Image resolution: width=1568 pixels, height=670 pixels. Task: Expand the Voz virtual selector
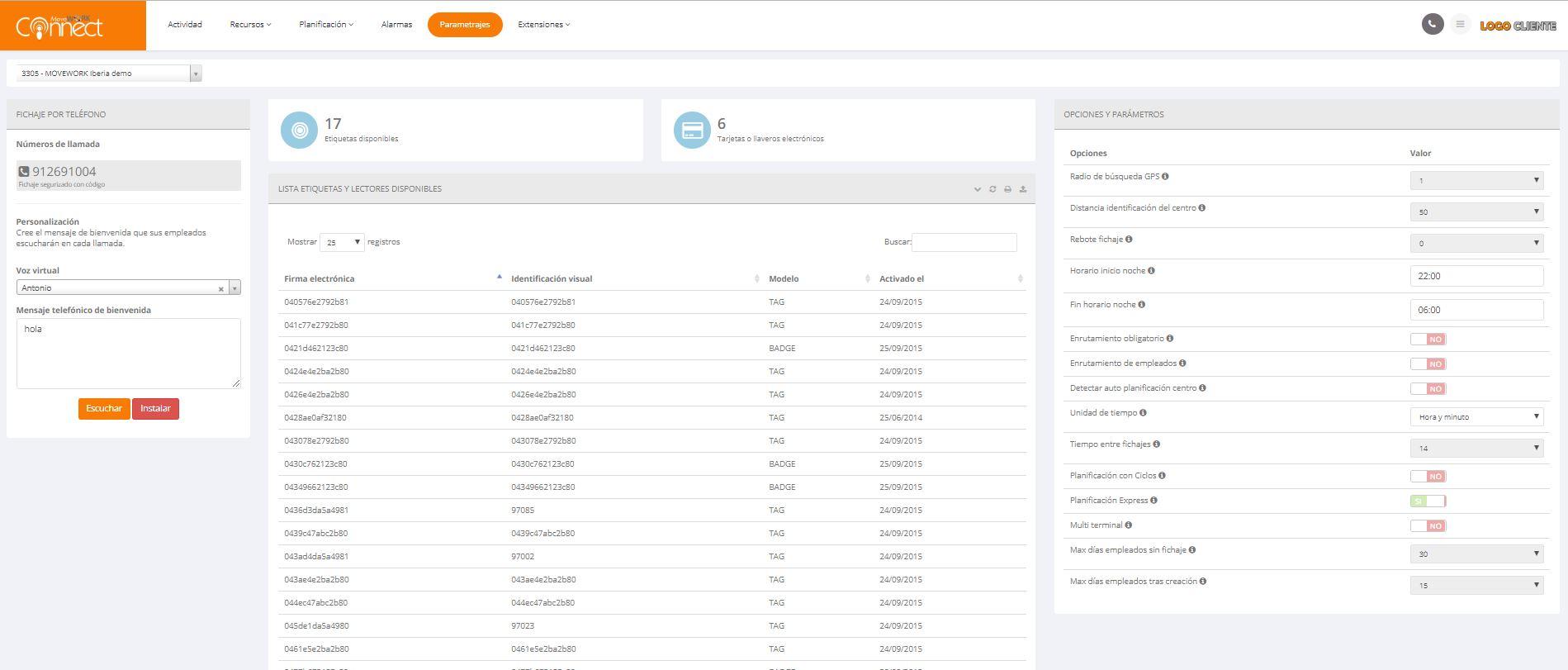click(x=234, y=287)
